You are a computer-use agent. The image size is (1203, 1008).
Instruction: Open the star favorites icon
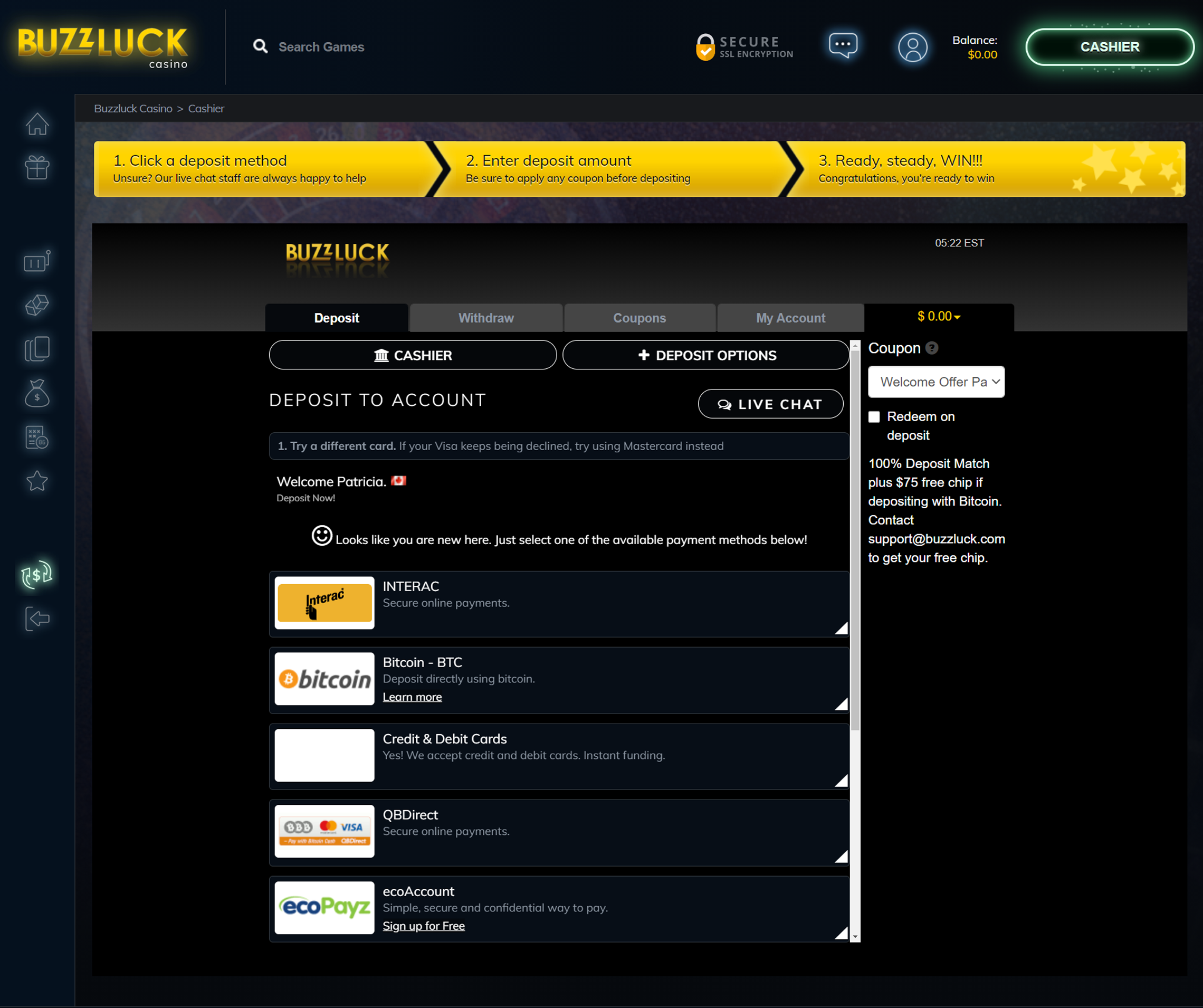pos(37,481)
